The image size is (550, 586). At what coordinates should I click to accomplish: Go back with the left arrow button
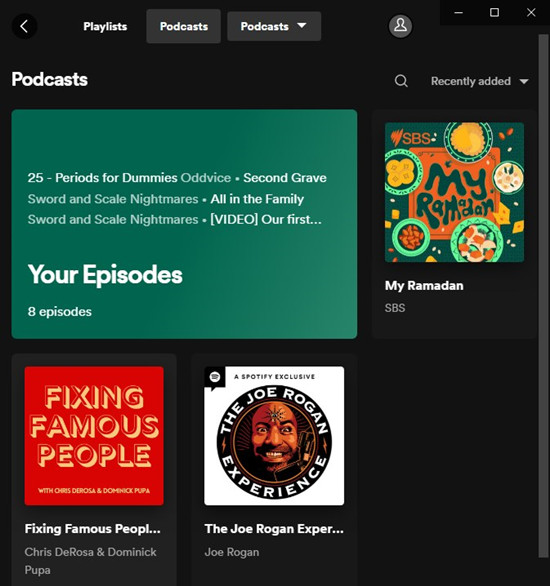pos(24,26)
